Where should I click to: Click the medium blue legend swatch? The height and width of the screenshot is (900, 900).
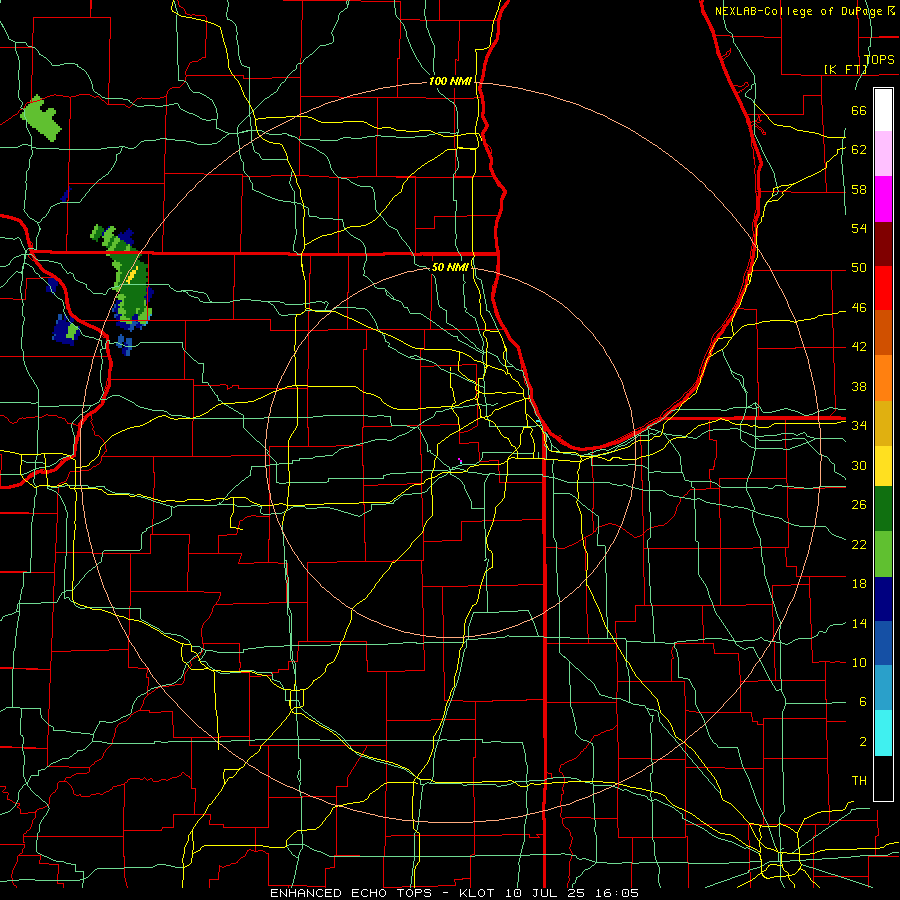point(883,643)
